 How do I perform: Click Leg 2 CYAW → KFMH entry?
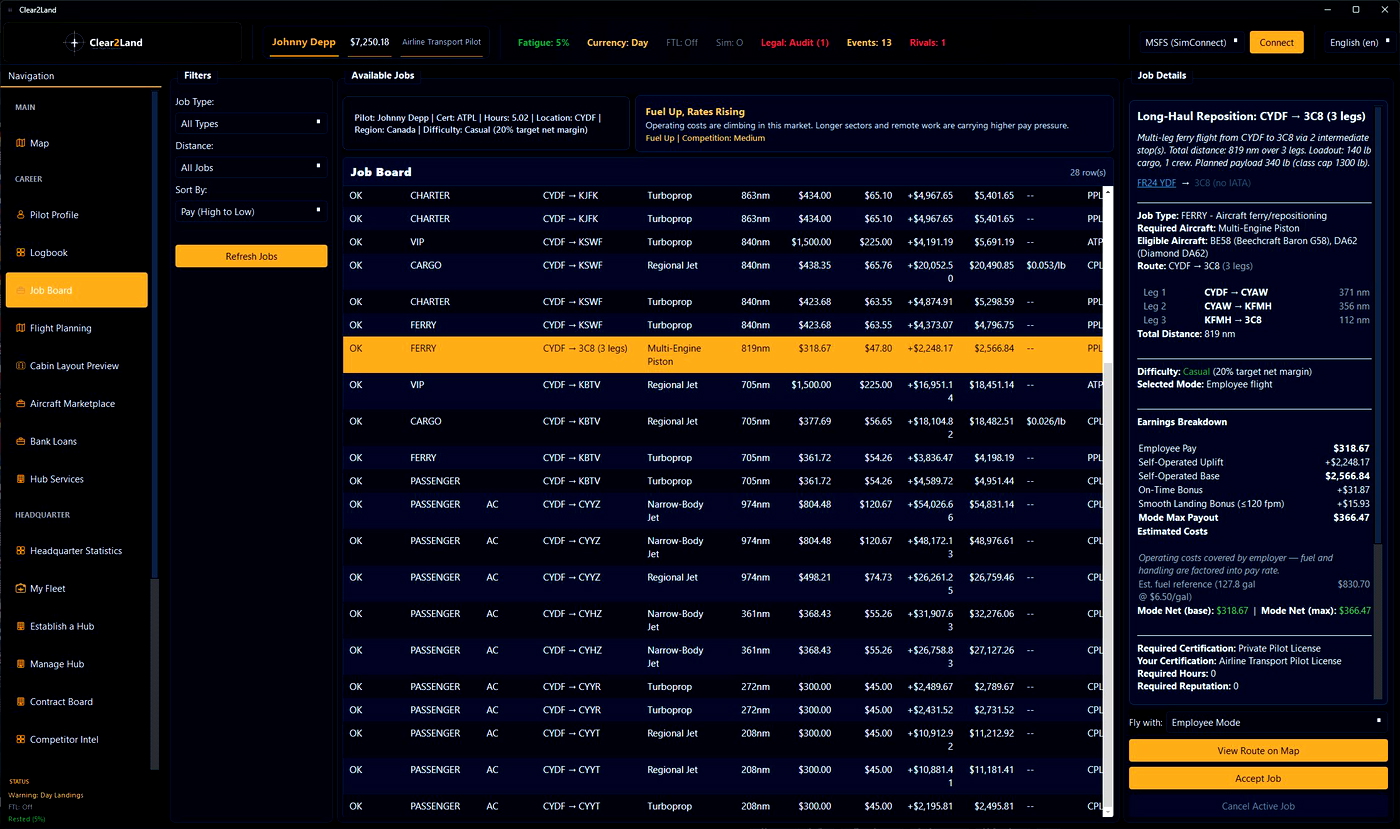point(1256,306)
